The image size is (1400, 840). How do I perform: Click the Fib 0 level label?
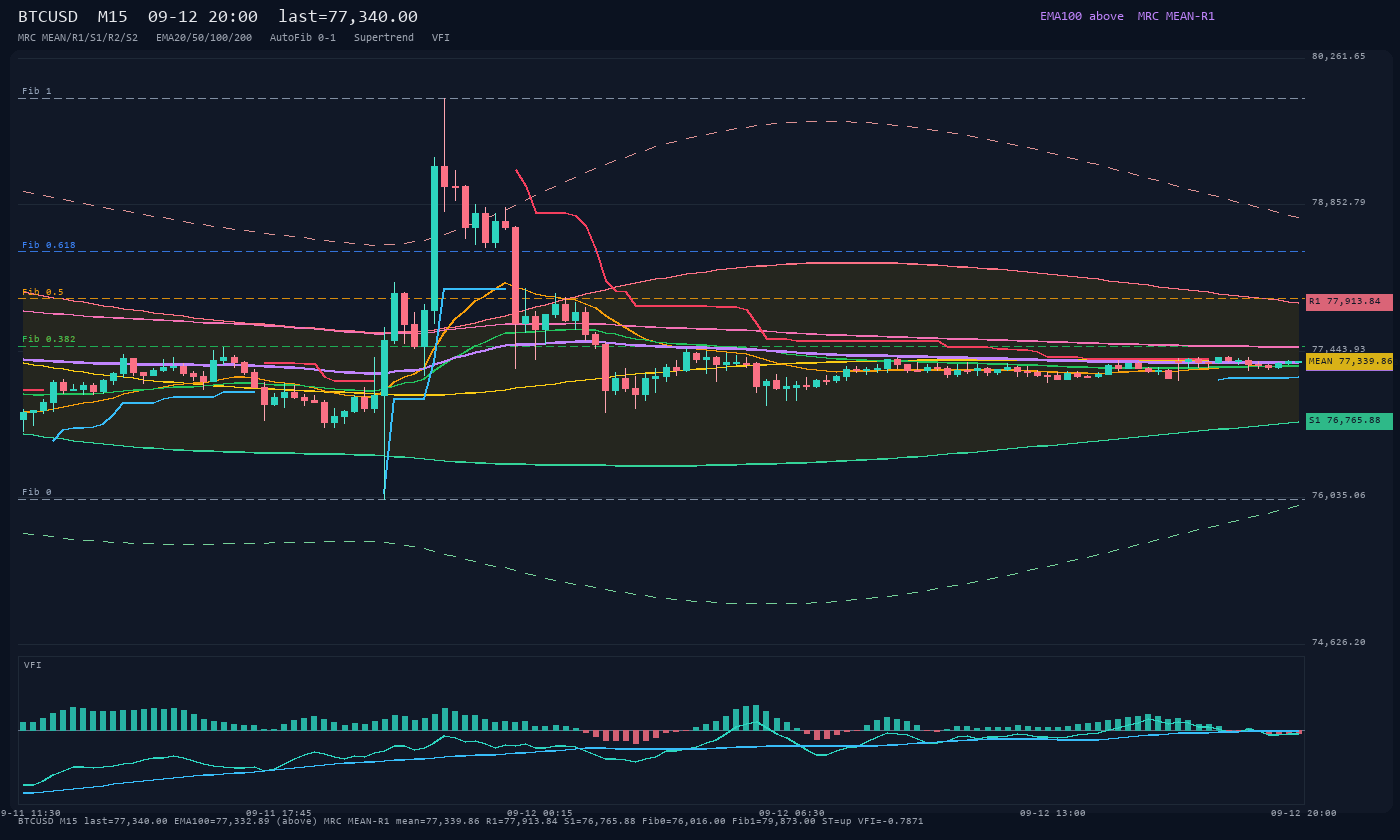point(37,493)
